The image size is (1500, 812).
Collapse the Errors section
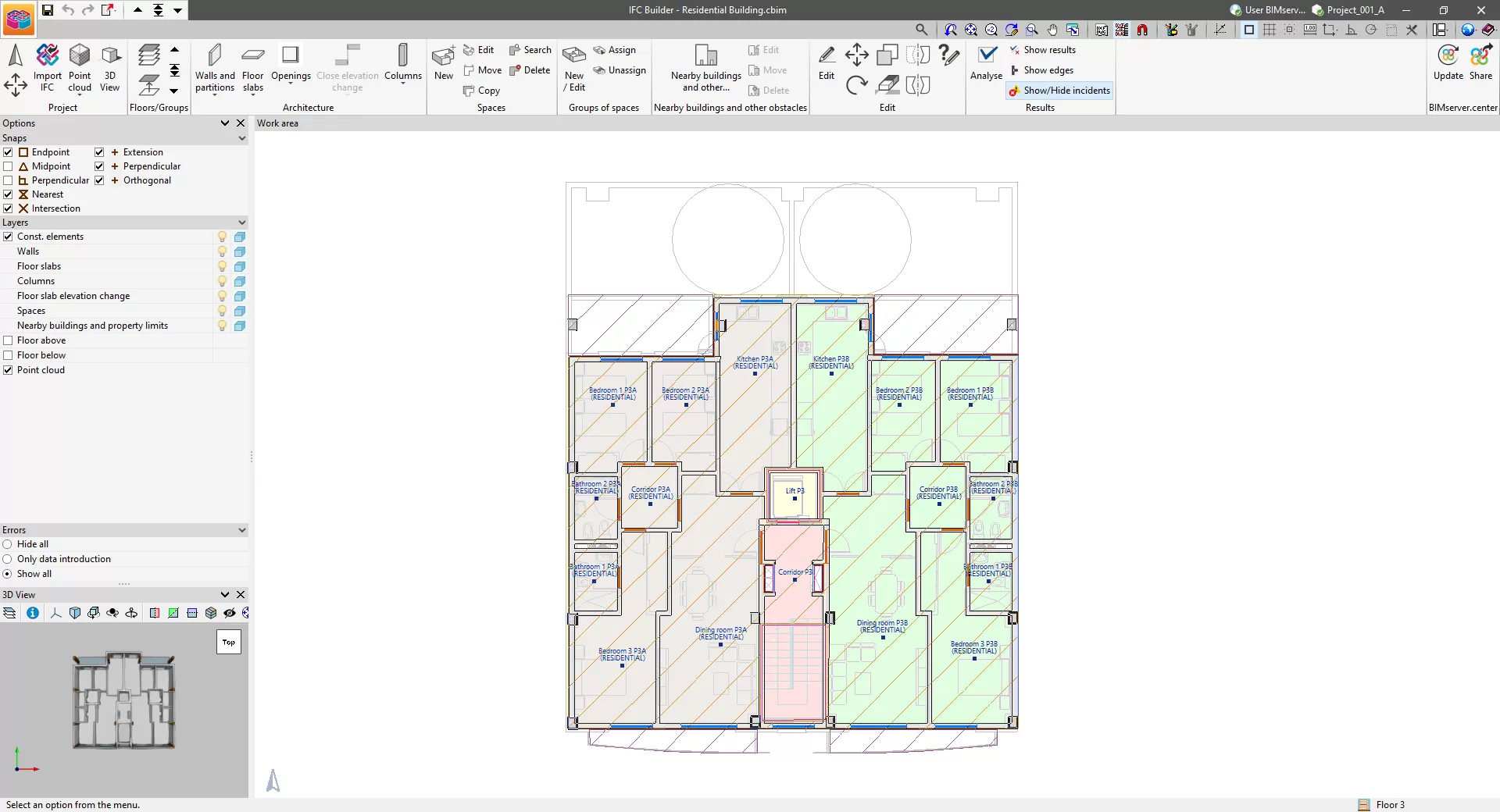241,530
